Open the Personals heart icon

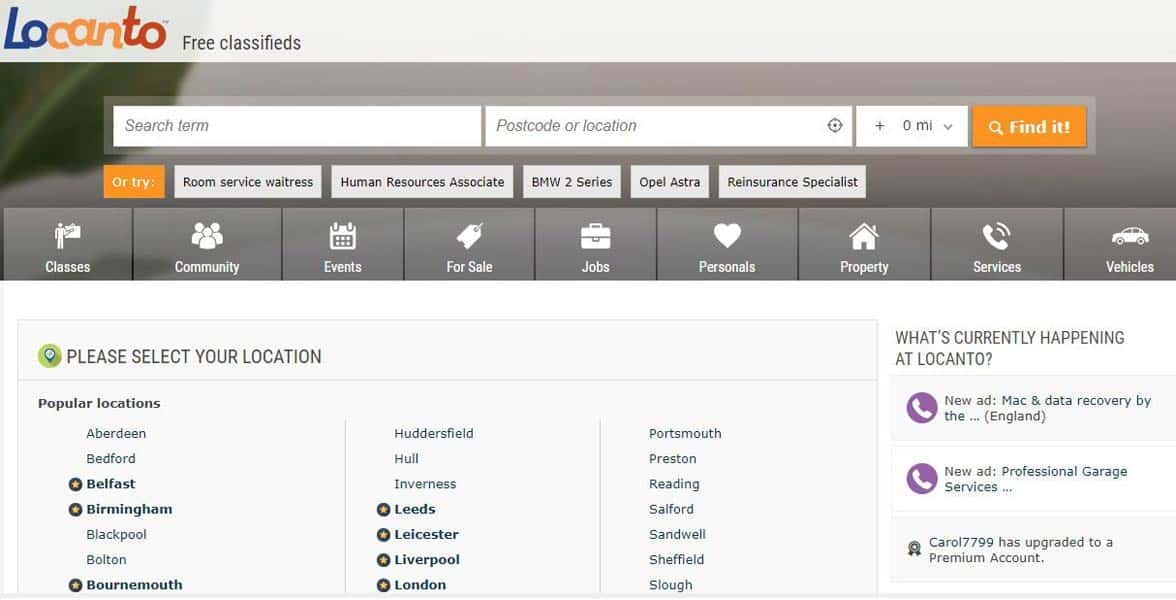point(727,237)
